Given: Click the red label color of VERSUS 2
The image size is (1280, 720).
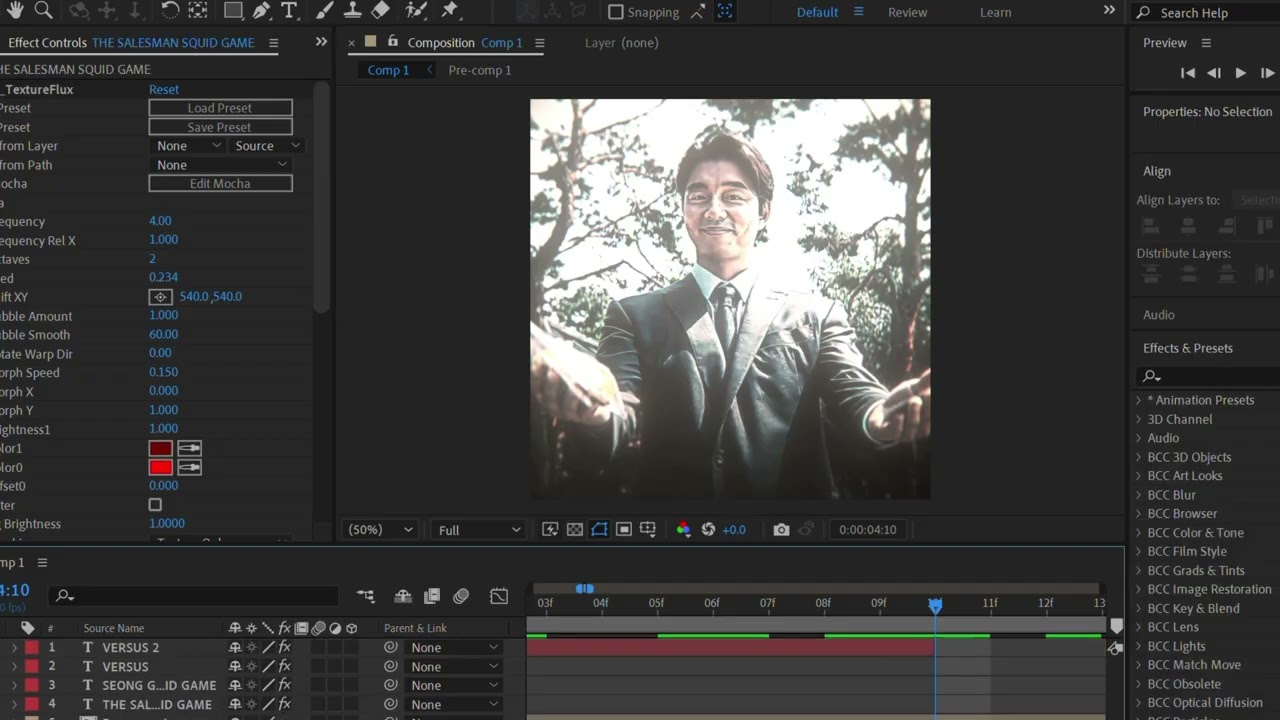Looking at the screenshot, I should click(31, 648).
